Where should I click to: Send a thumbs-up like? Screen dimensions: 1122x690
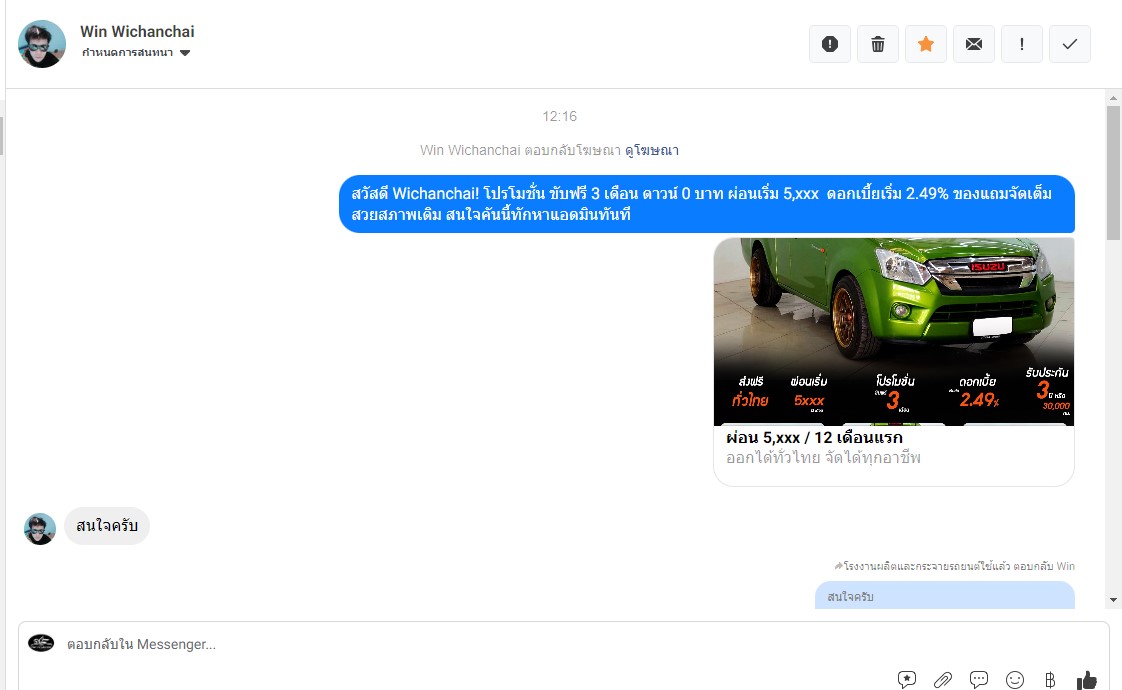[1086, 679]
